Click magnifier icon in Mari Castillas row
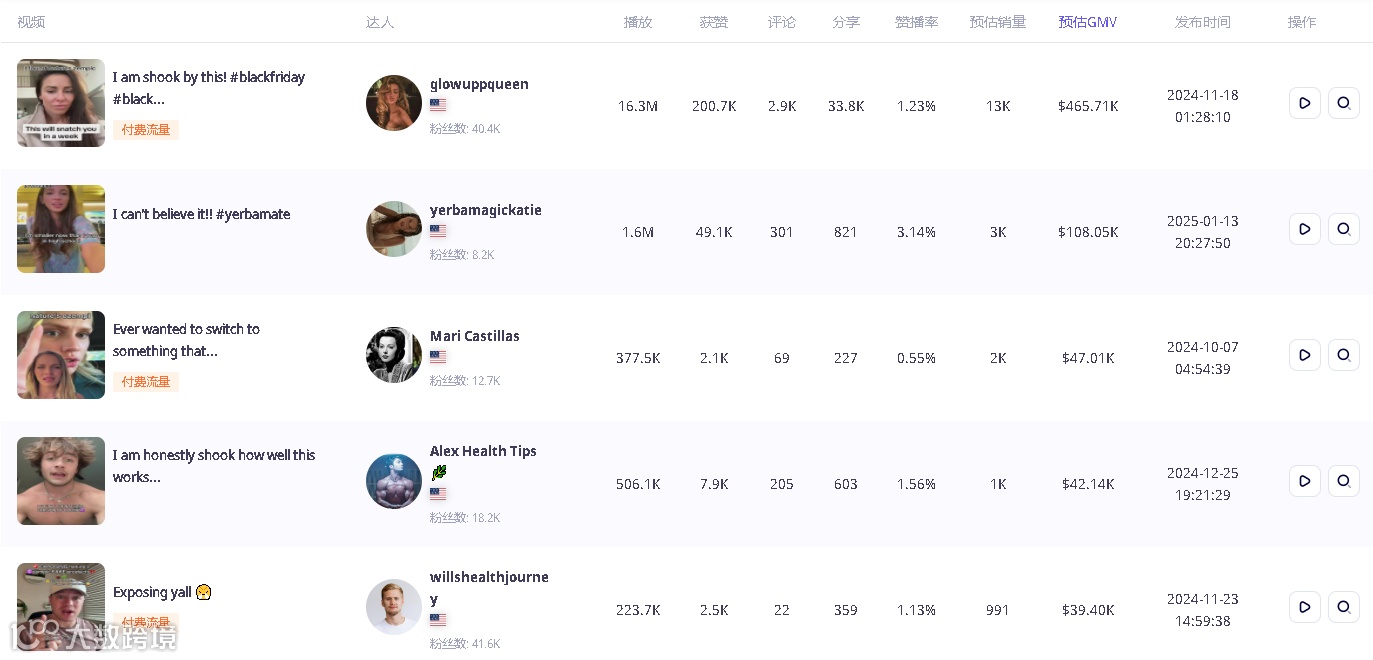 (x=1343, y=355)
